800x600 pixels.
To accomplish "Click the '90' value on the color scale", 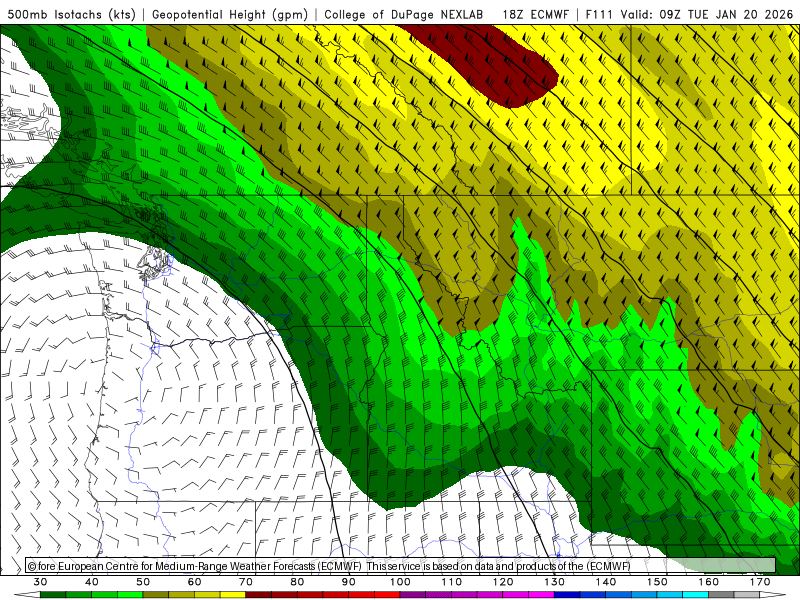I will coord(349,582).
